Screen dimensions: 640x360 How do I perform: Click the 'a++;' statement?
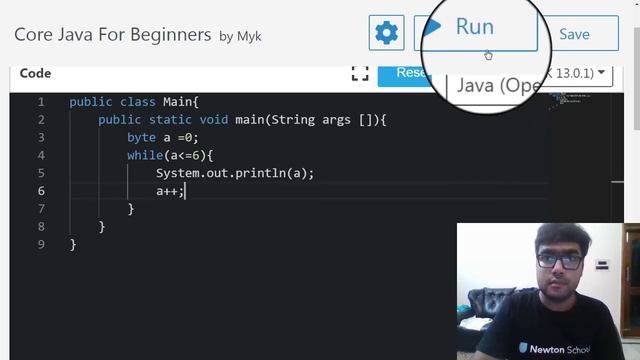point(170,191)
